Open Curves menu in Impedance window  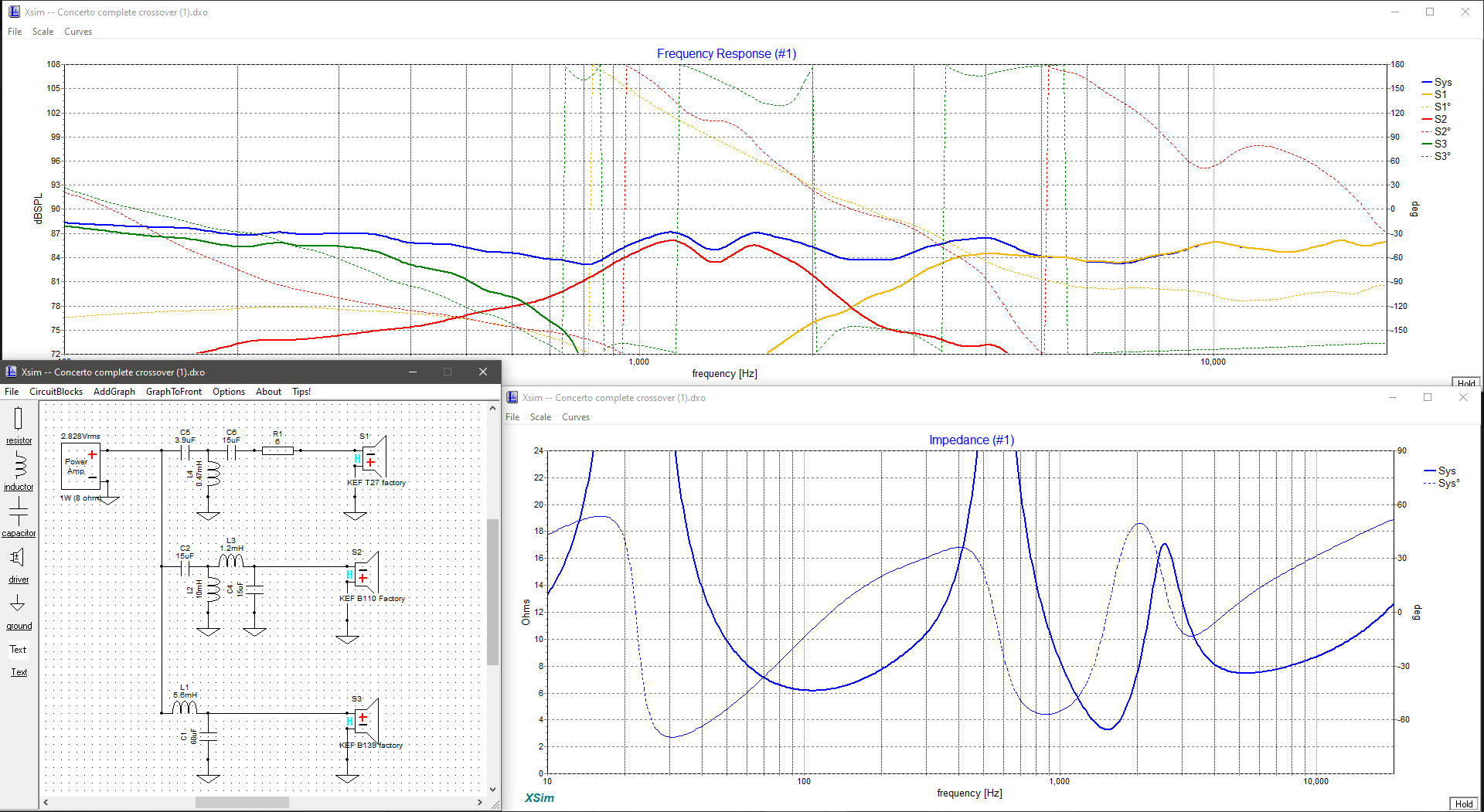(576, 417)
